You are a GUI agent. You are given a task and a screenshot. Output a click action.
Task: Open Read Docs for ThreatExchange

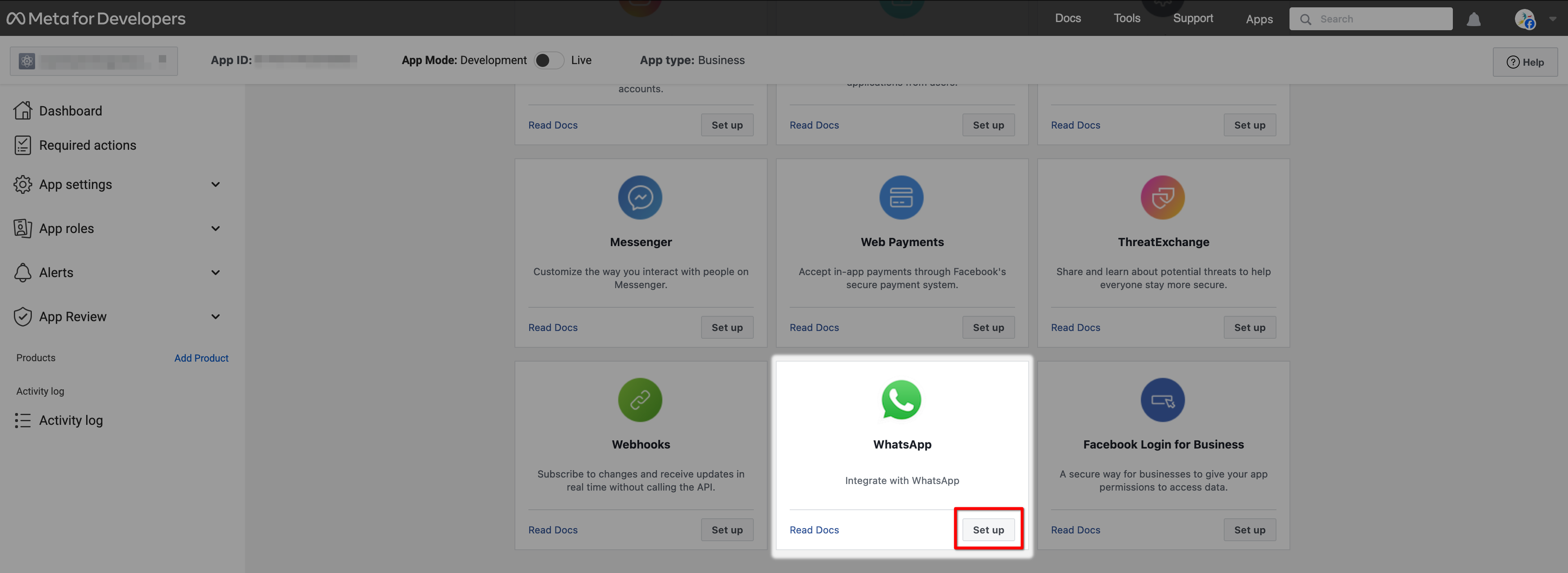point(1075,327)
